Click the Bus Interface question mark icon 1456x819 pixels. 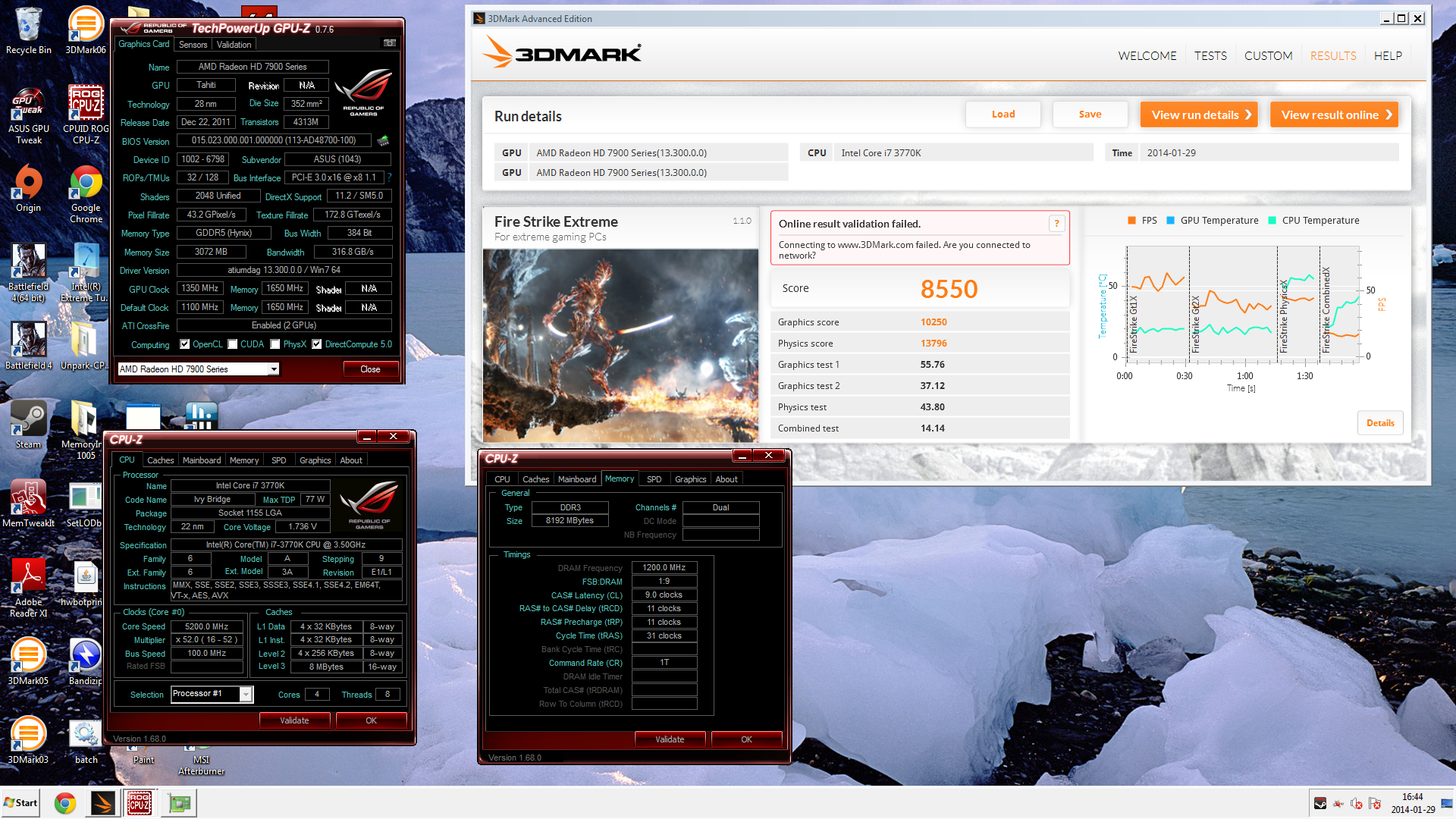tap(390, 177)
